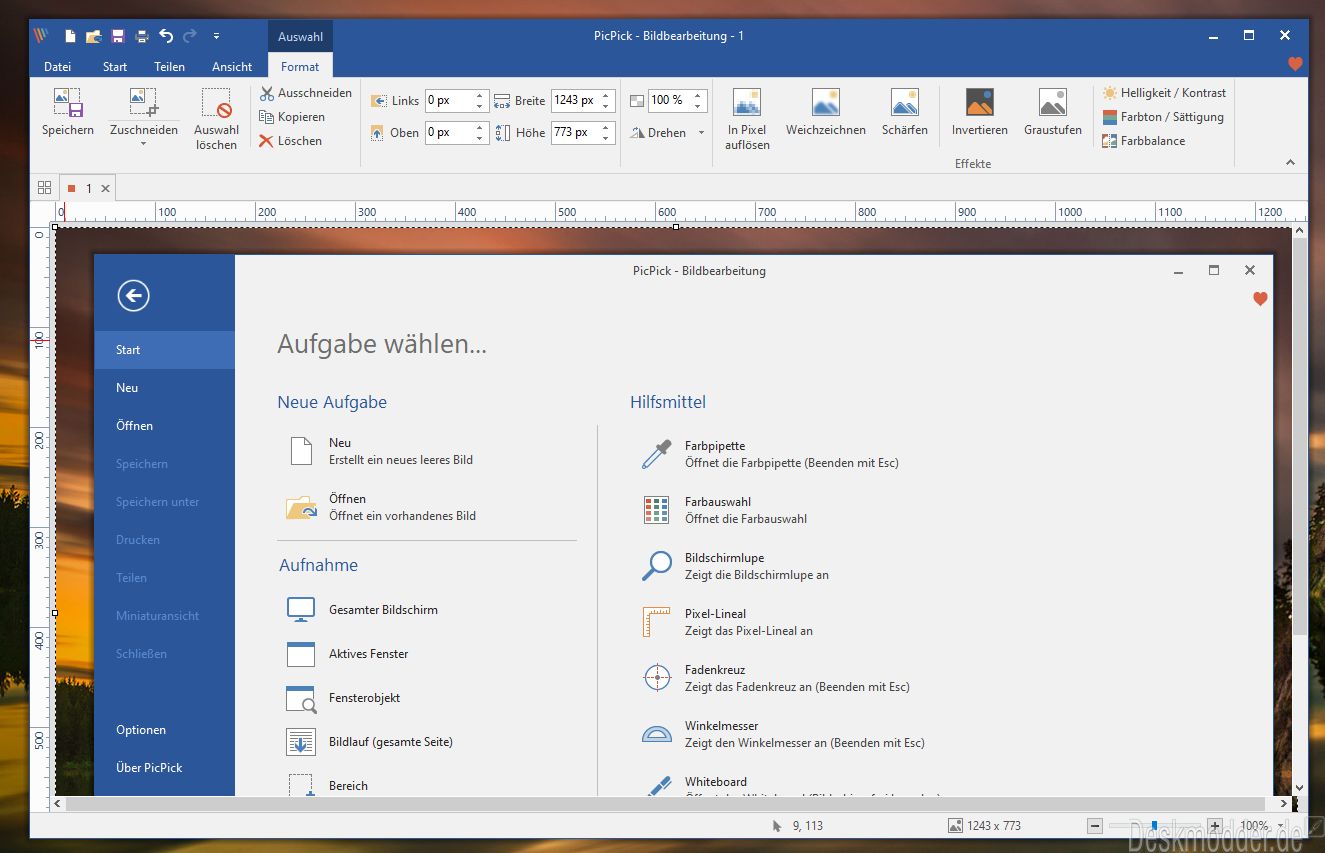Image resolution: width=1325 pixels, height=853 pixels.
Task: Click into the Breite width field
Action: 574,101
